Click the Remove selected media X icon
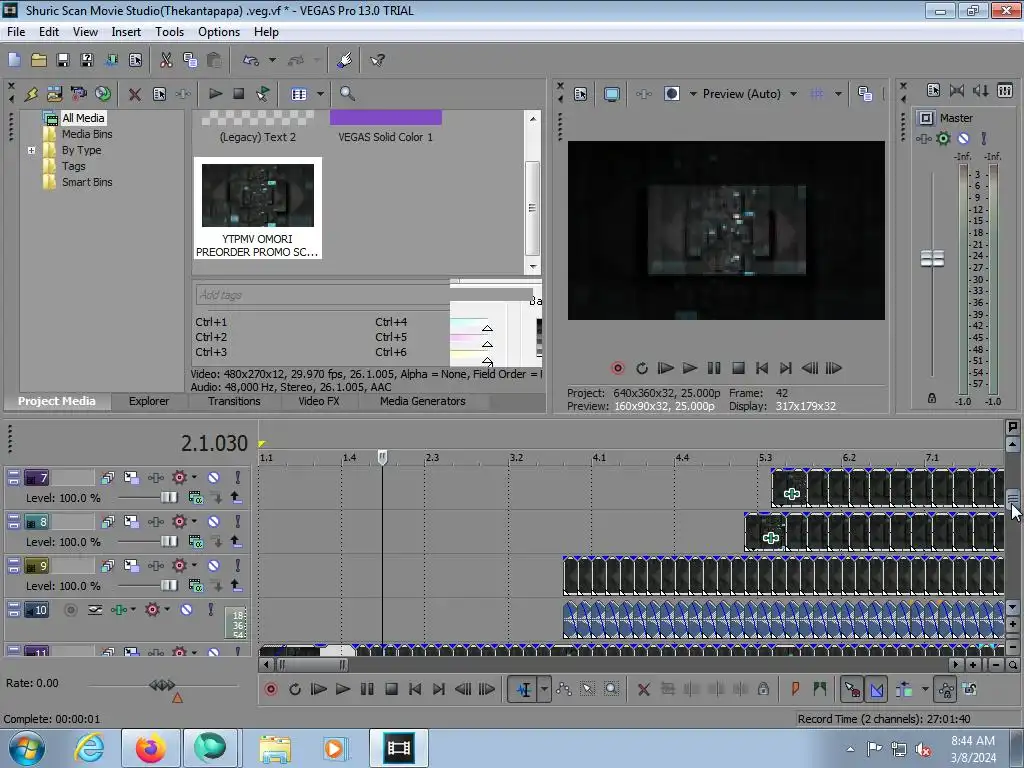Image resolution: width=1024 pixels, height=768 pixels. click(x=135, y=94)
